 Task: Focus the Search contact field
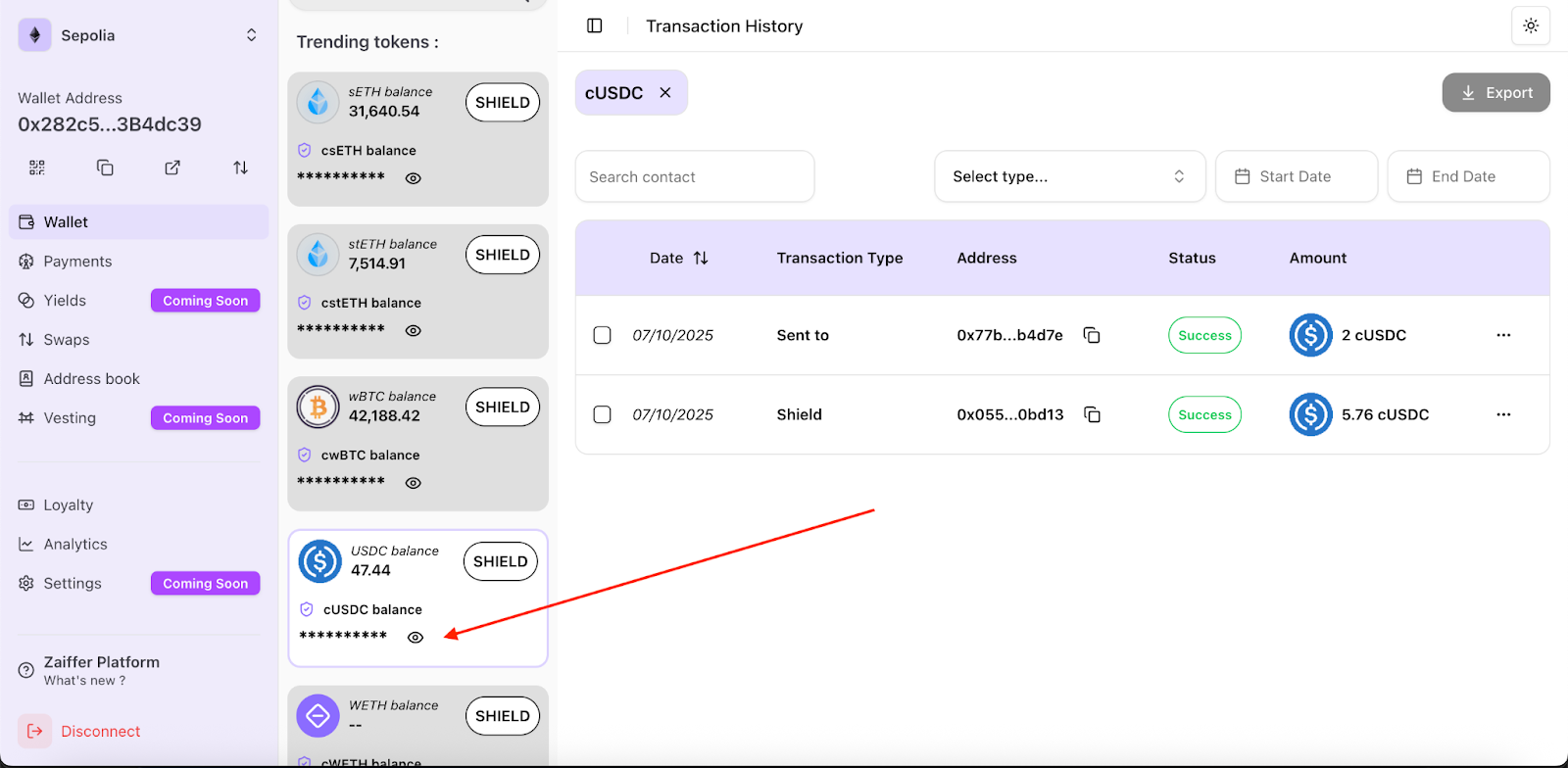tap(695, 176)
